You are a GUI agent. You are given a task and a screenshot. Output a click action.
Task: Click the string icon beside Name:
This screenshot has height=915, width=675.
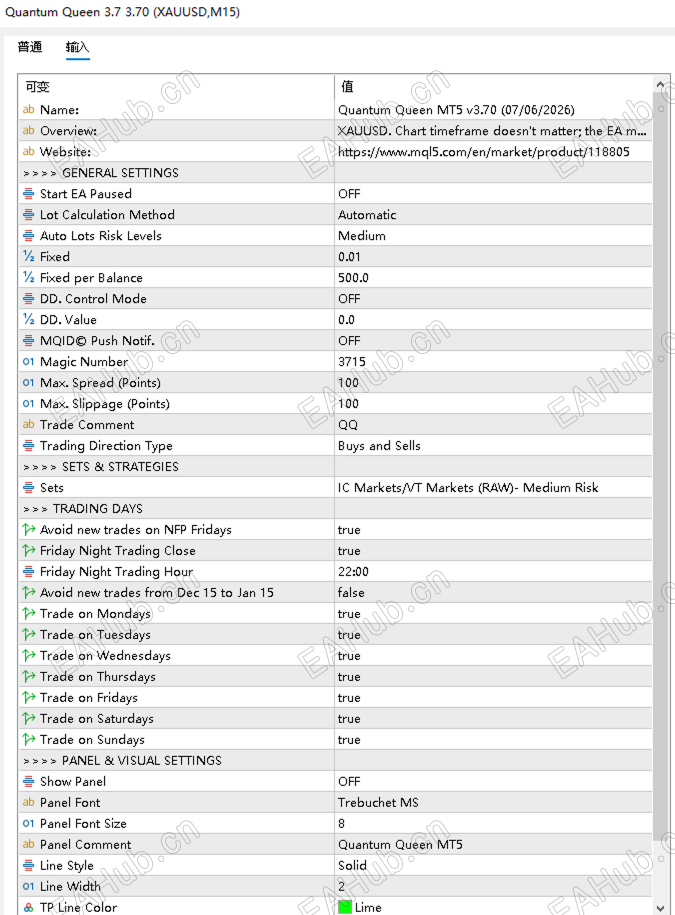pyautogui.click(x=28, y=110)
